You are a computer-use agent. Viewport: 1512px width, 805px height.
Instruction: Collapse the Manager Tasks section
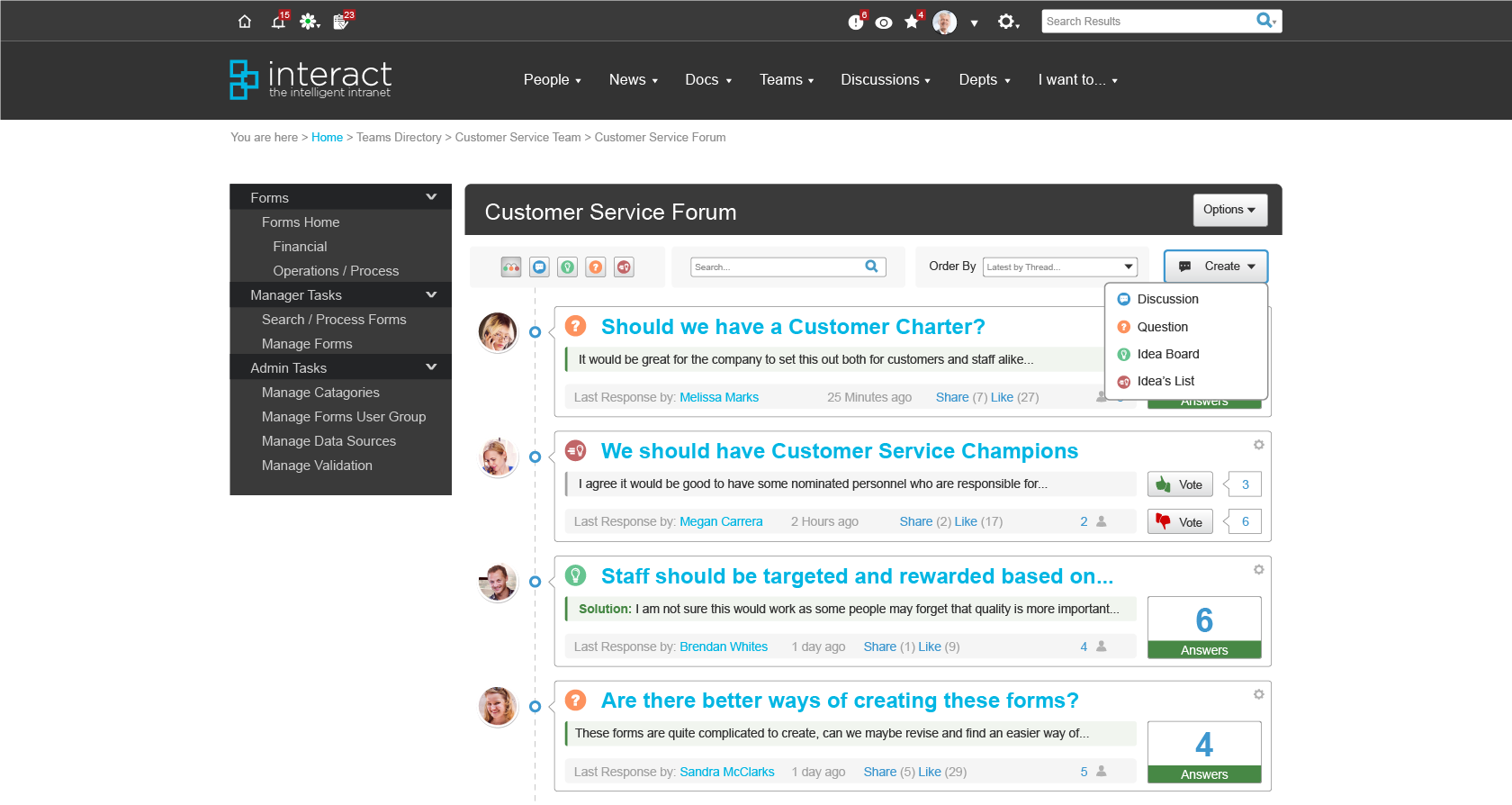coord(431,294)
